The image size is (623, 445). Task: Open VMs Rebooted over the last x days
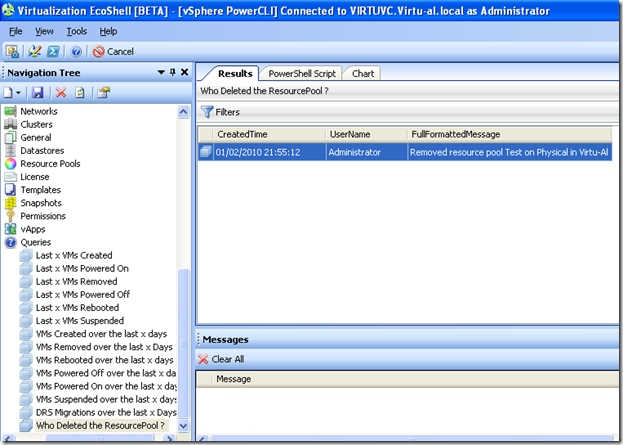pos(105,360)
